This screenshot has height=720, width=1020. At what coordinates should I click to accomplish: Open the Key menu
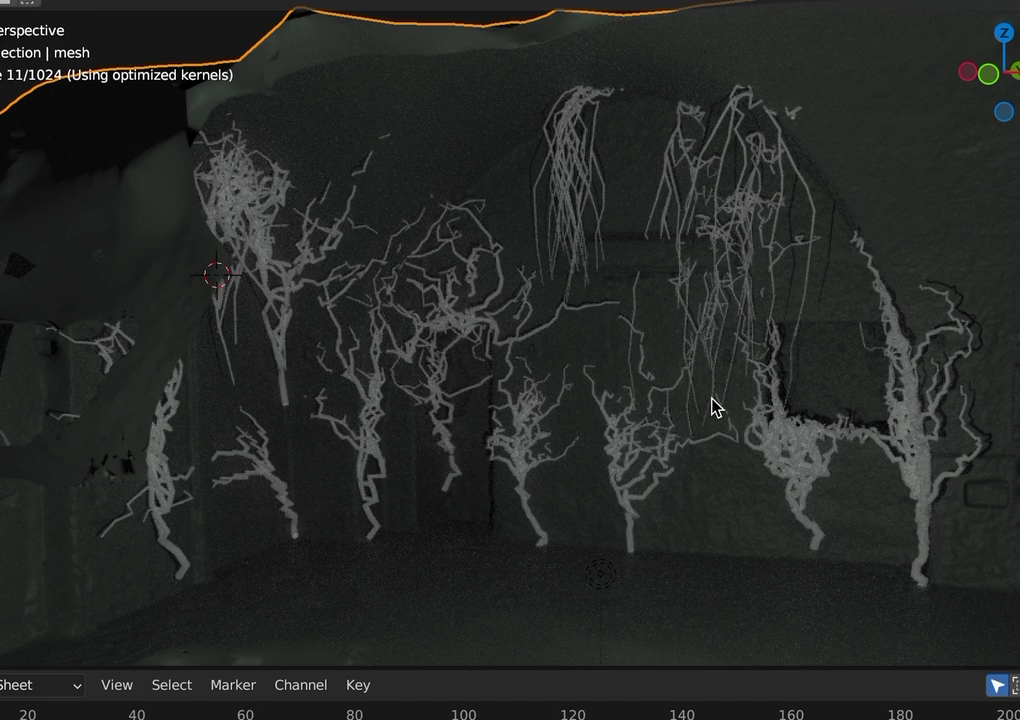click(358, 685)
